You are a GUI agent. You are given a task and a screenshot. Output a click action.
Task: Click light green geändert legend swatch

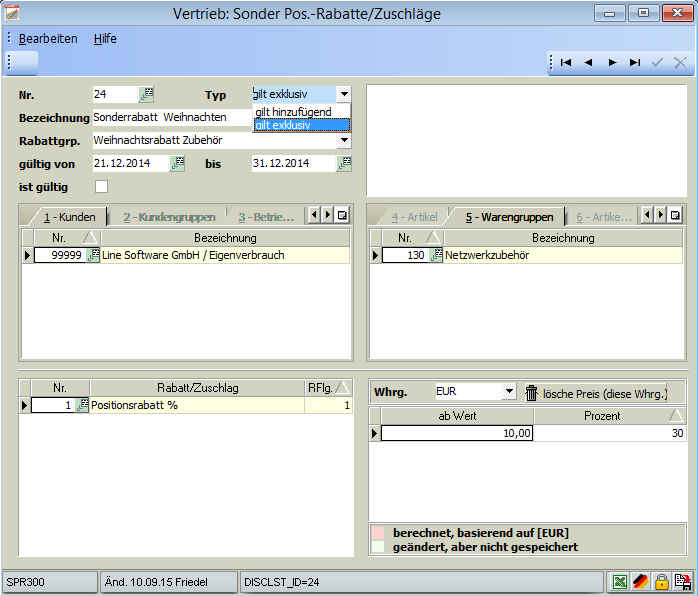pyautogui.click(x=378, y=547)
